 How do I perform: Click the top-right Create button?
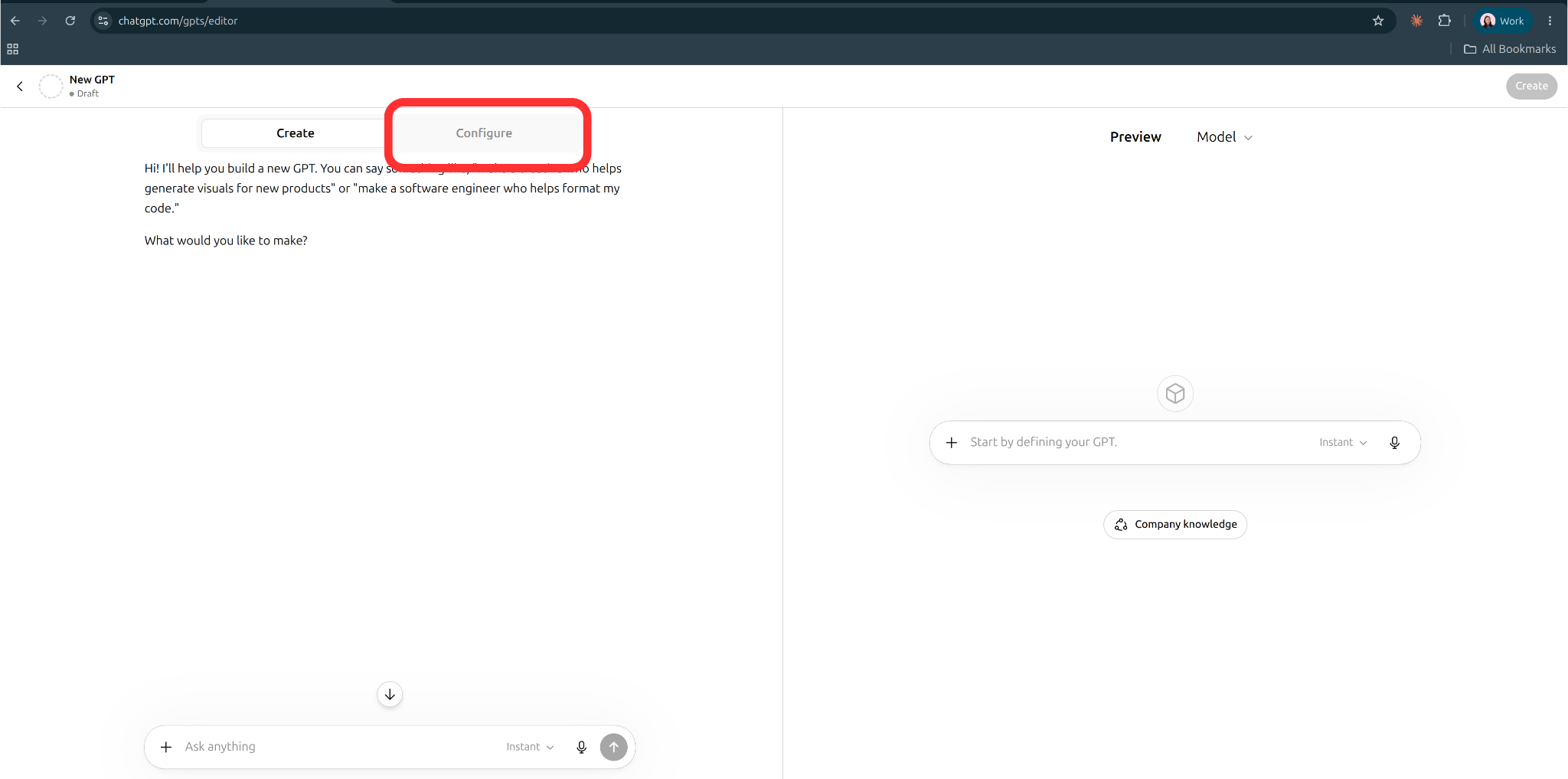(1531, 86)
